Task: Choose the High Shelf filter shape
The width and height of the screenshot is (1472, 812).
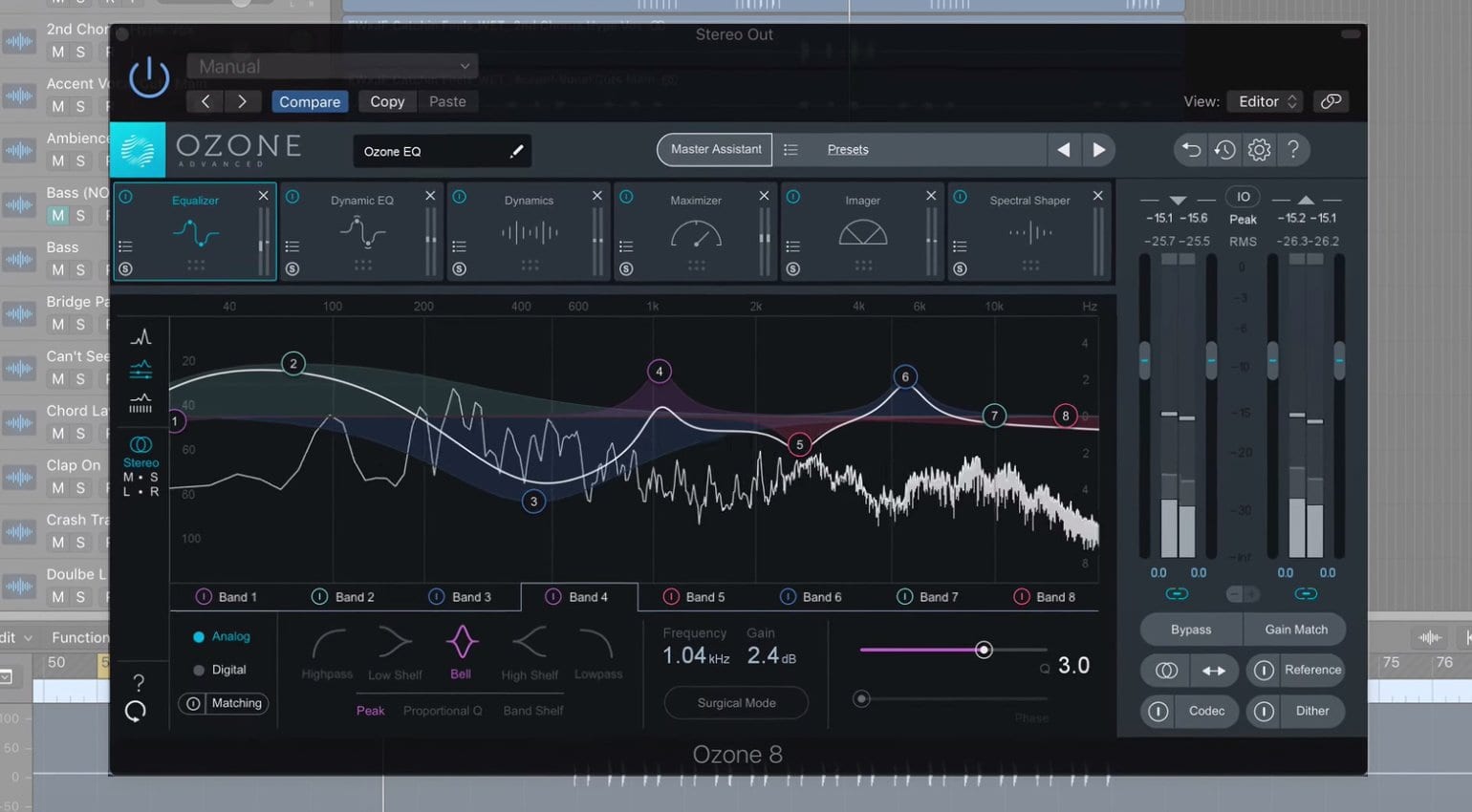Action: coord(530,653)
